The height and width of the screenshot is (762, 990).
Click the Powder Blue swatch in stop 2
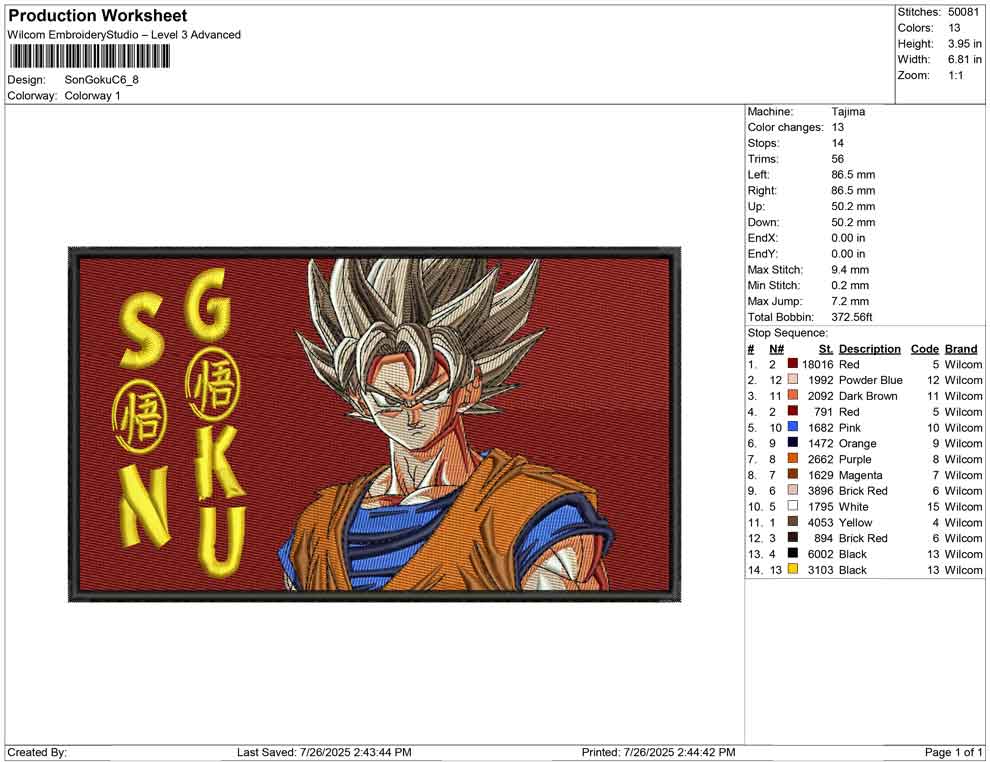coord(792,379)
